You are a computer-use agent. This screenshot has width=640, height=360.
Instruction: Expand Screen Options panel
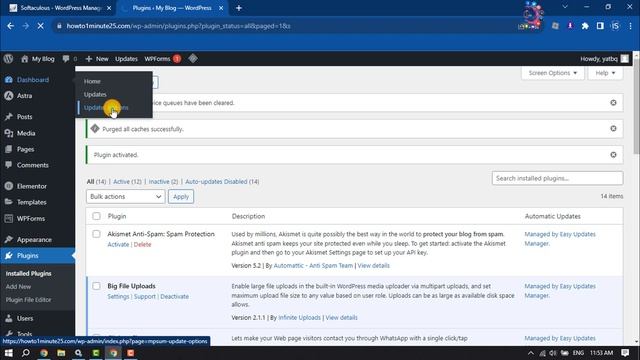[553, 73]
